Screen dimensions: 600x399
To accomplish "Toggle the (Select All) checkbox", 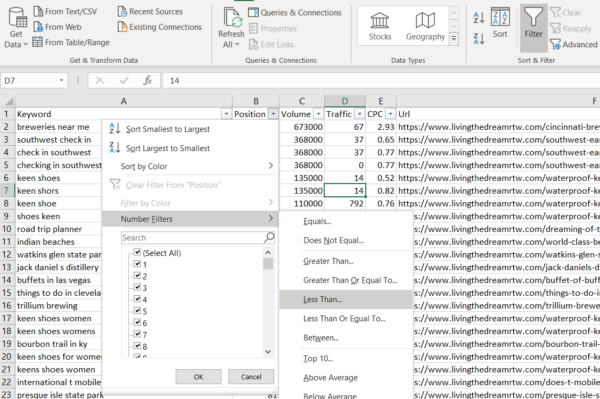I will pyautogui.click(x=137, y=252).
